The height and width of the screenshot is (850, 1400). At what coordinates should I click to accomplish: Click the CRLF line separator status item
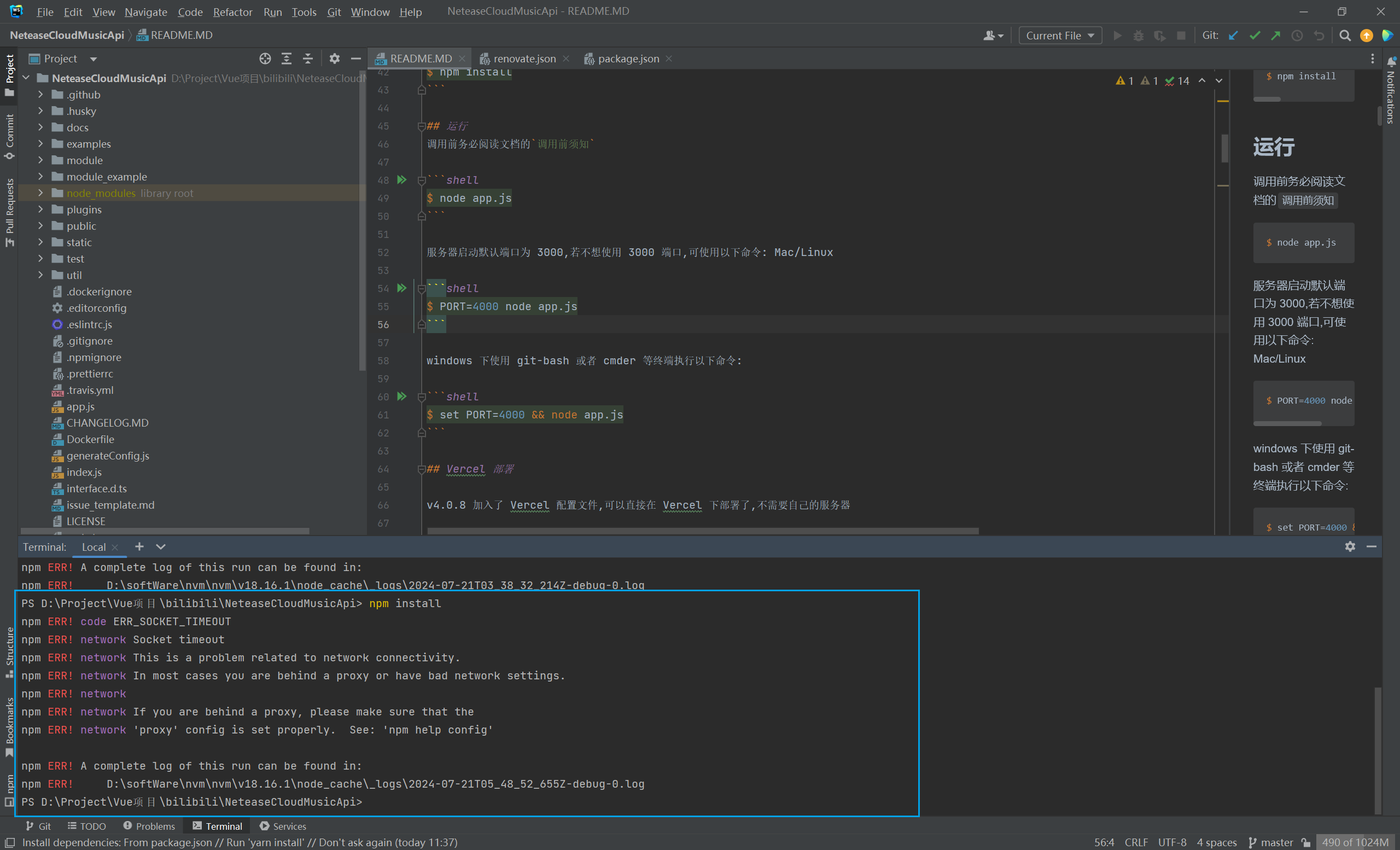(1136, 841)
